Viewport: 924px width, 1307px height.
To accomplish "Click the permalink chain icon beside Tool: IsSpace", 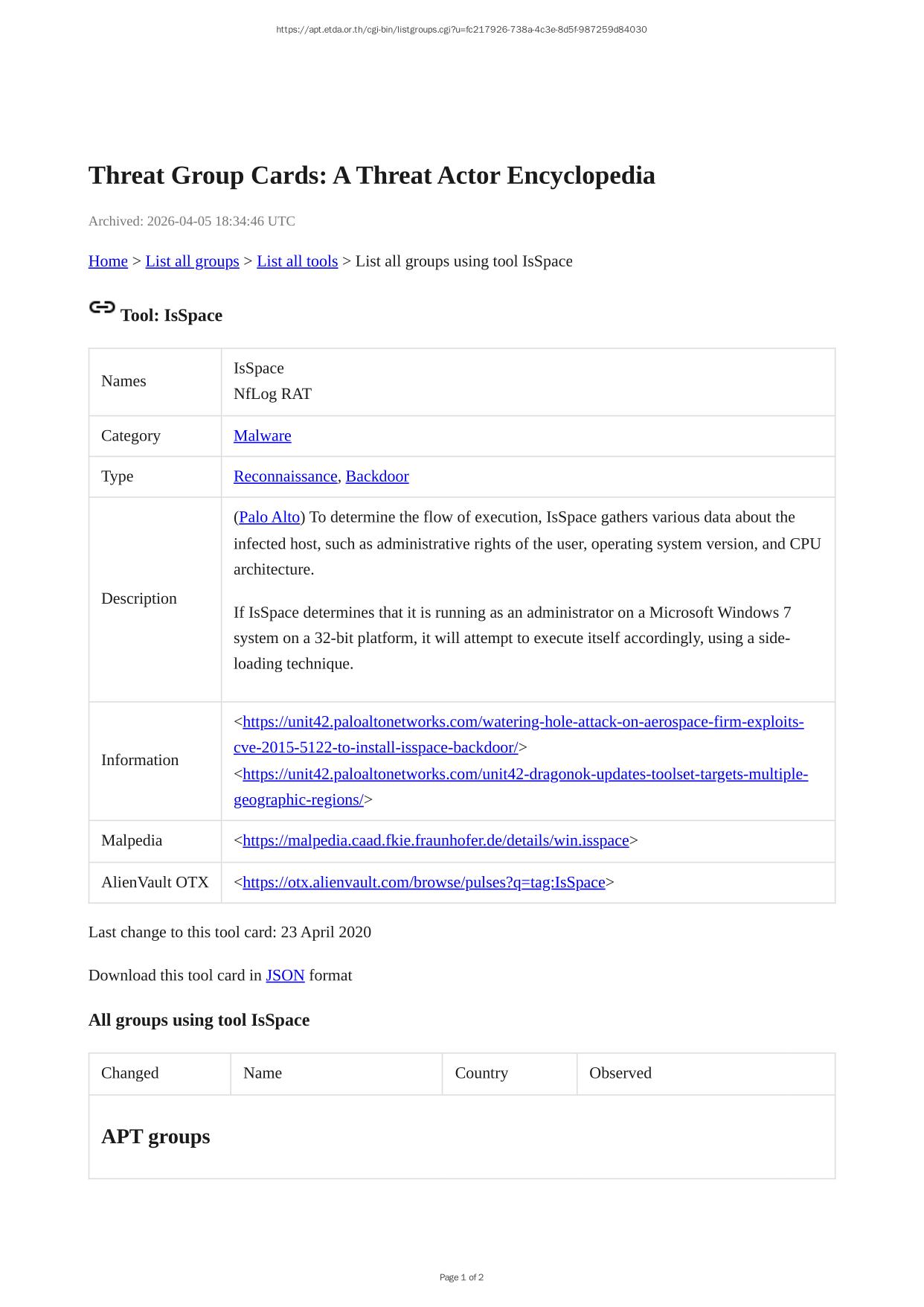I will [x=102, y=307].
